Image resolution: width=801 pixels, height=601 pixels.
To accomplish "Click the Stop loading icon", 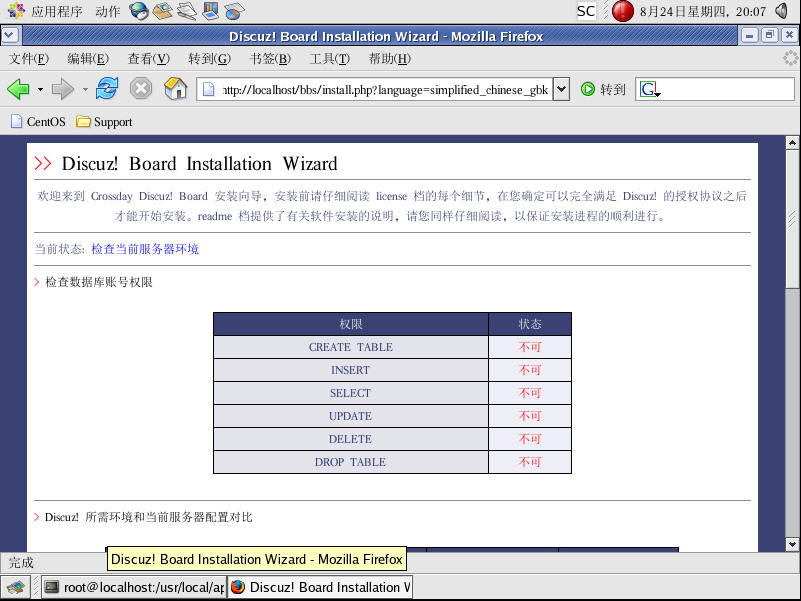I will (140, 88).
